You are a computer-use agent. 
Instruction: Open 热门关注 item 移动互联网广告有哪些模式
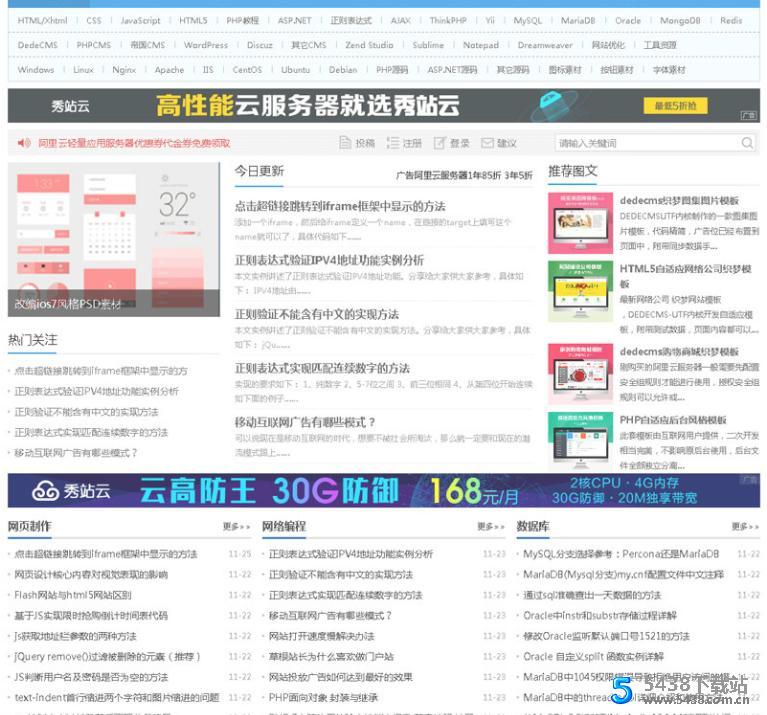pyautogui.click(x=76, y=453)
